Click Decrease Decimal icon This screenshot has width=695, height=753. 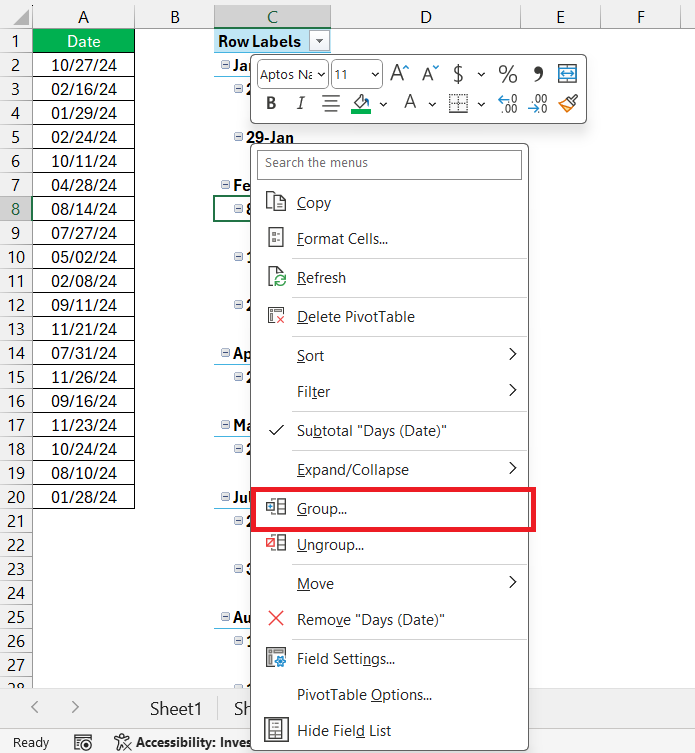[537, 103]
